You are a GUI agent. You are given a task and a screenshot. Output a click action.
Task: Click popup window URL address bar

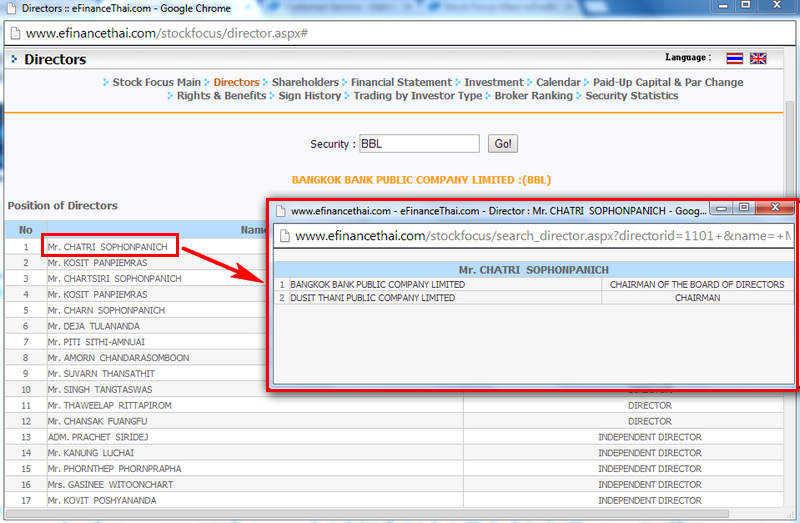tap(534, 236)
